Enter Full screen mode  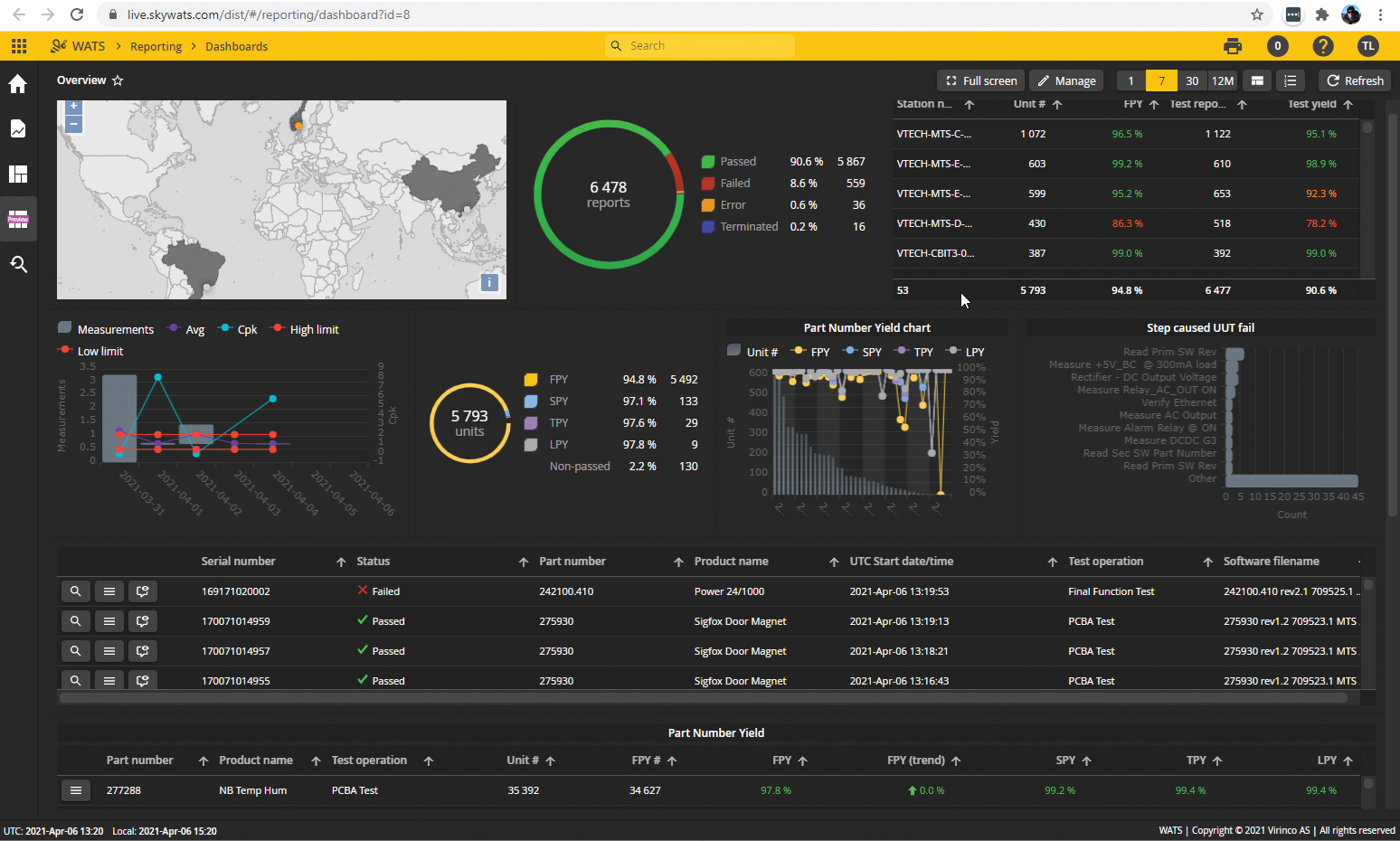point(980,80)
